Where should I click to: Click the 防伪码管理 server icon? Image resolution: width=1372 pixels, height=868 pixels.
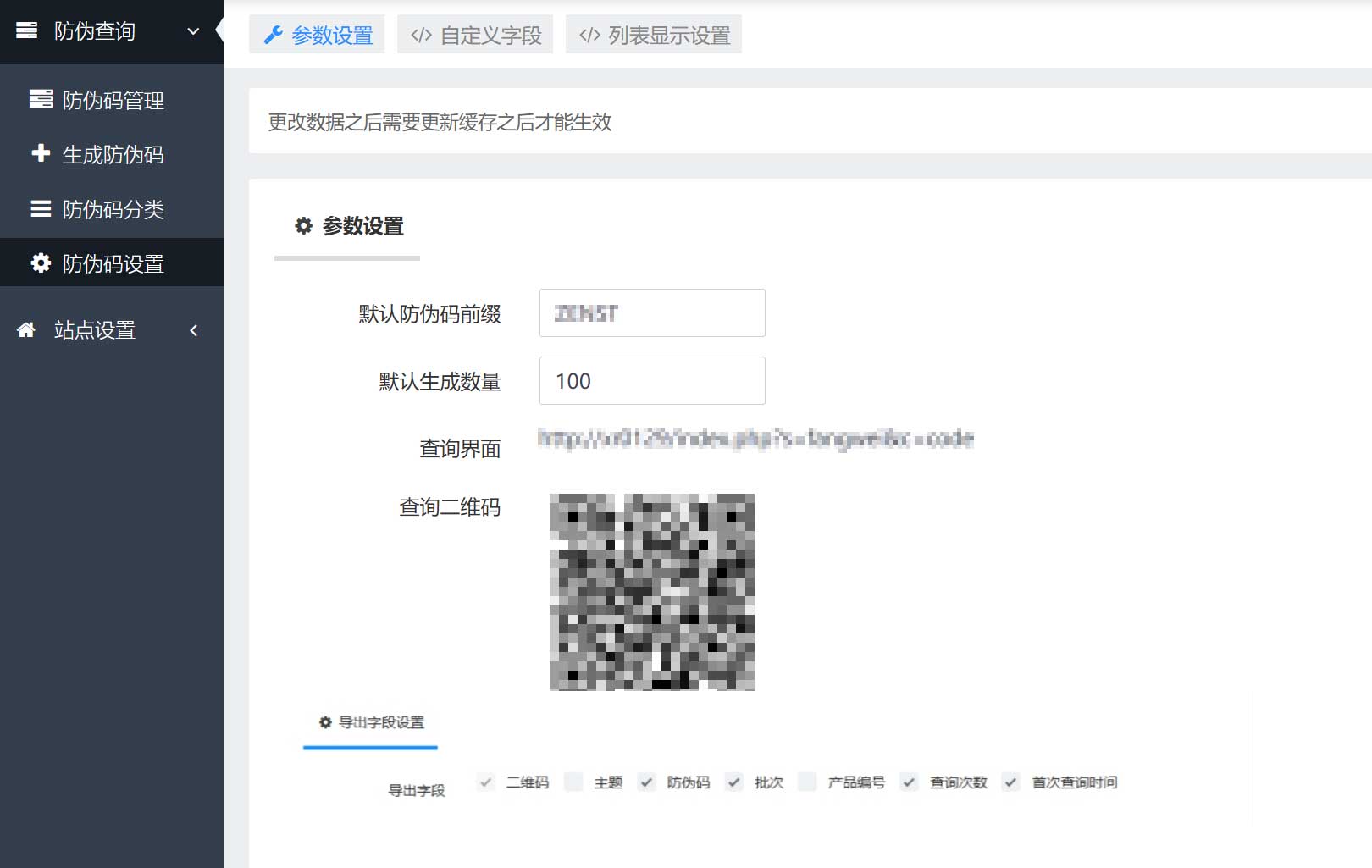click(x=41, y=99)
